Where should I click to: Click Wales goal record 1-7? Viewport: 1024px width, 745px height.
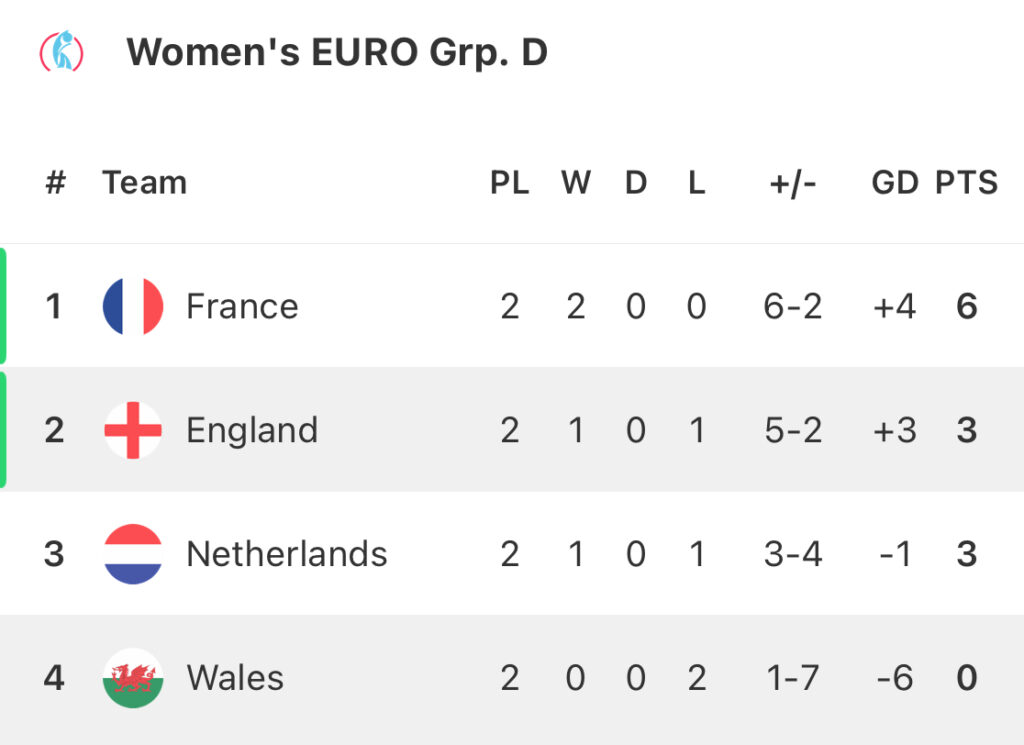(x=793, y=678)
